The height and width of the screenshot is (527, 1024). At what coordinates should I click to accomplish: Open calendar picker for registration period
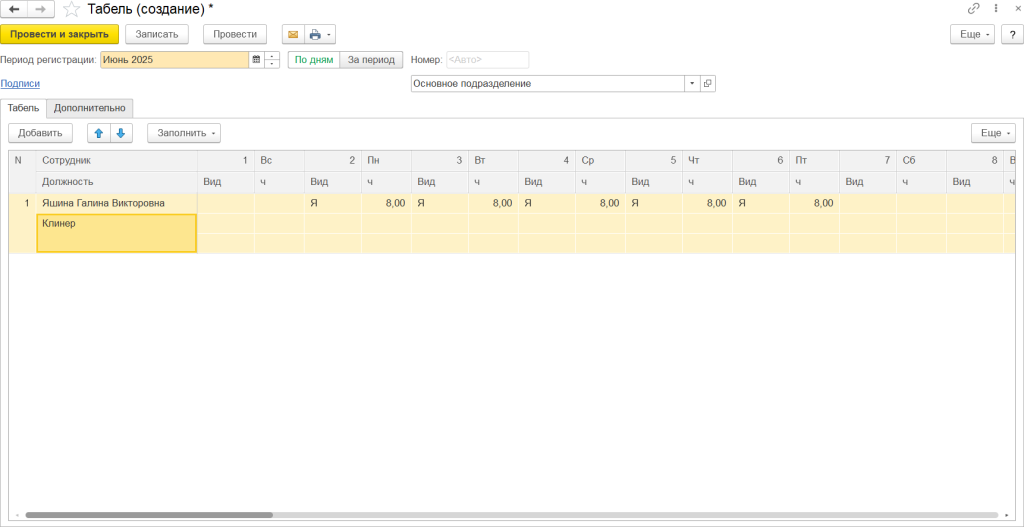pos(256,60)
